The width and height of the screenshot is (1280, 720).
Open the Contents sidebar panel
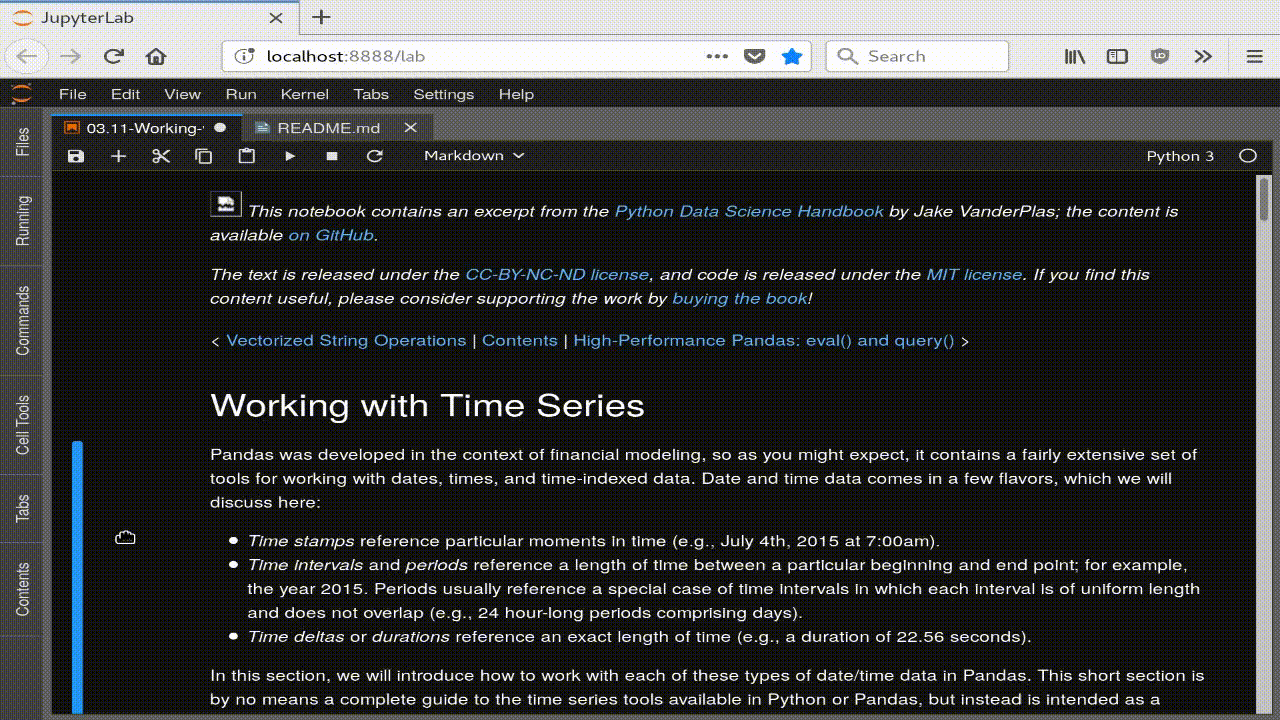pyautogui.click(x=23, y=590)
